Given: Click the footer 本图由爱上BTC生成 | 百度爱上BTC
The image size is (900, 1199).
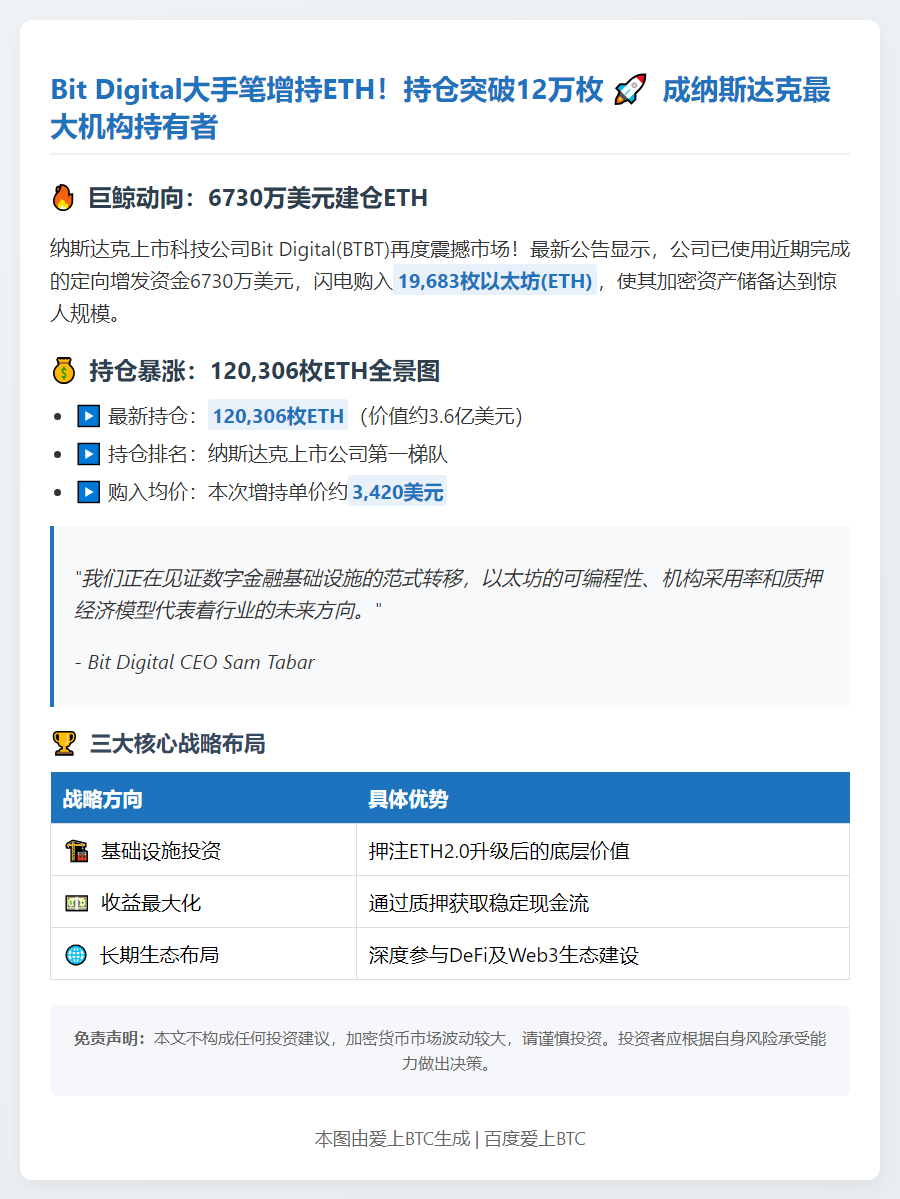Looking at the screenshot, I should 450,1139.
